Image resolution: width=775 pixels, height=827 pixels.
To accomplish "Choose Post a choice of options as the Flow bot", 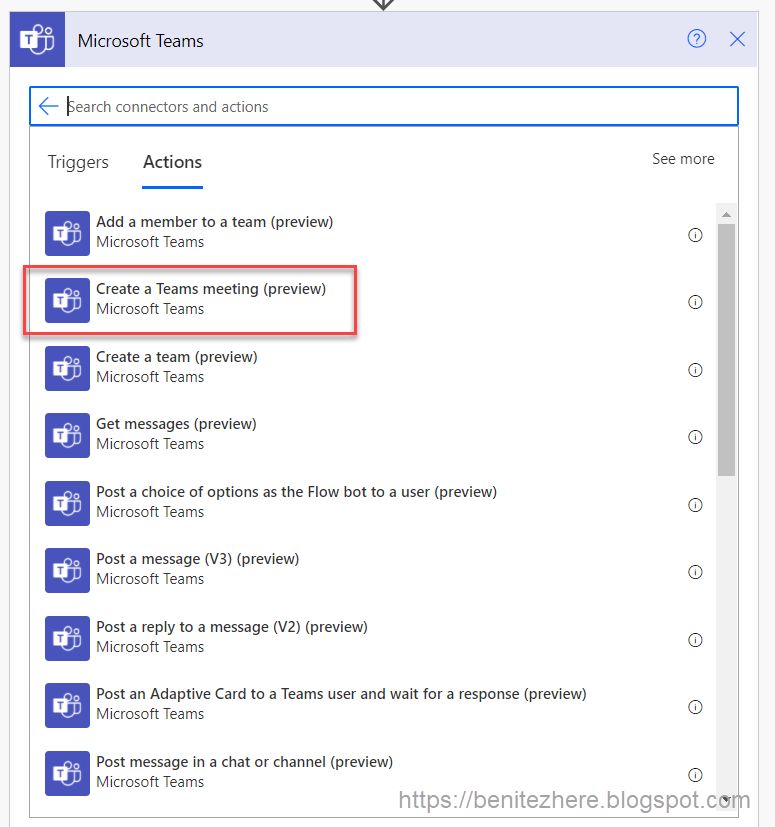I will click(x=296, y=492).
